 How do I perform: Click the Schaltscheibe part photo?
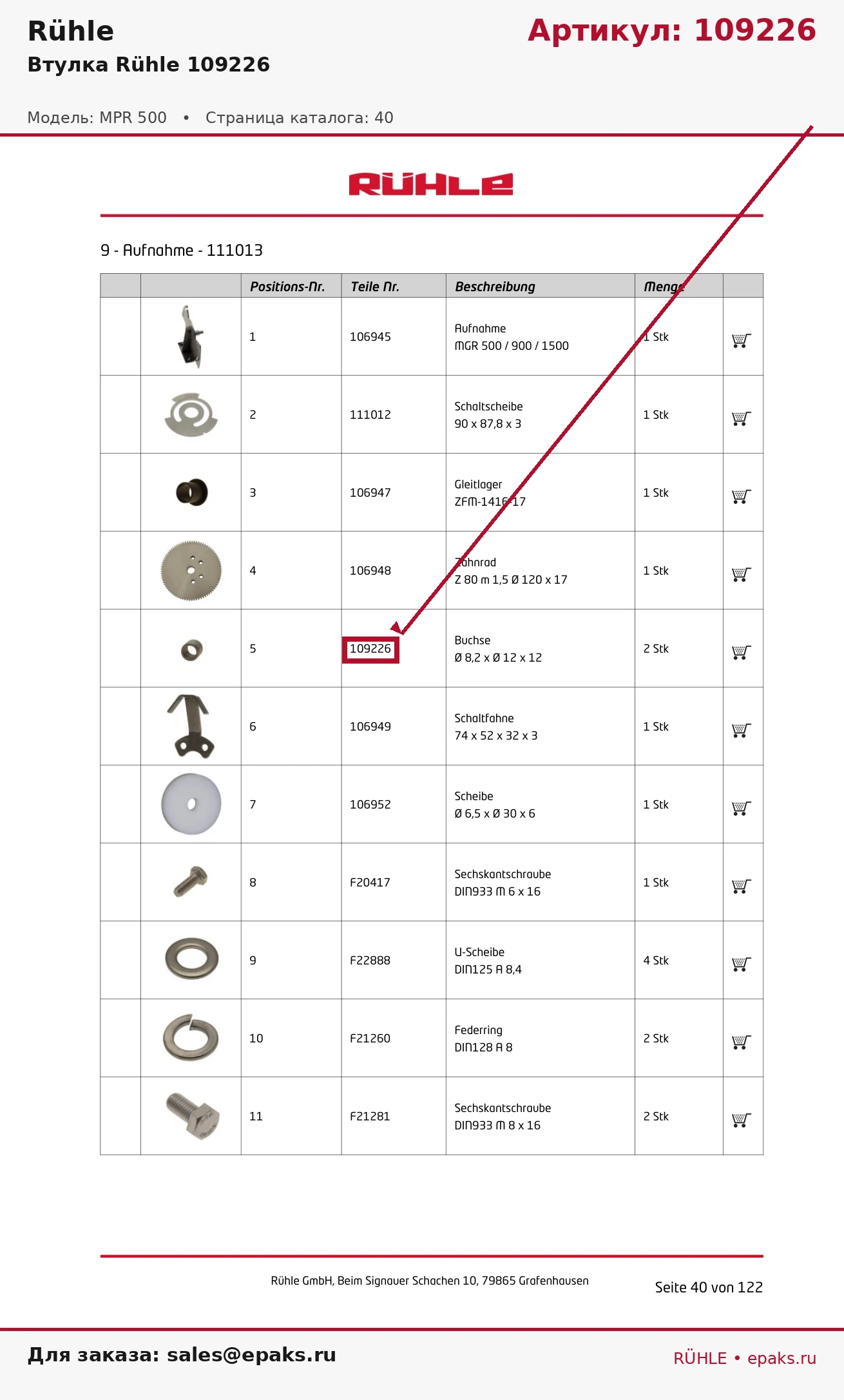point(191,414)
